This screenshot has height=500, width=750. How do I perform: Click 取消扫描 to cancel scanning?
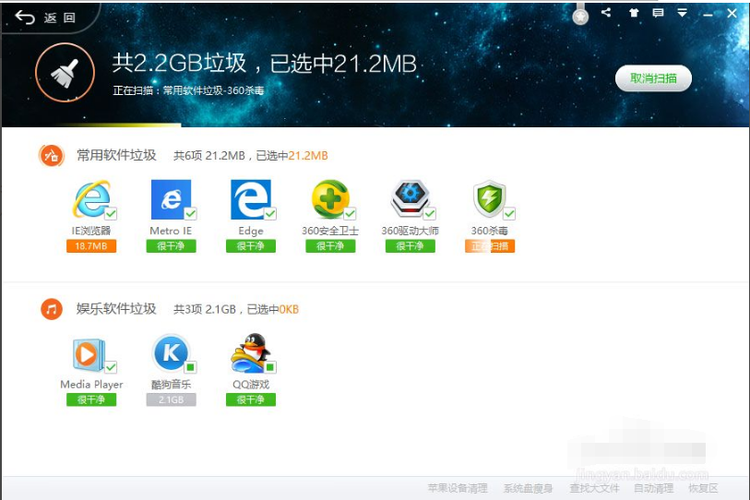653,78
